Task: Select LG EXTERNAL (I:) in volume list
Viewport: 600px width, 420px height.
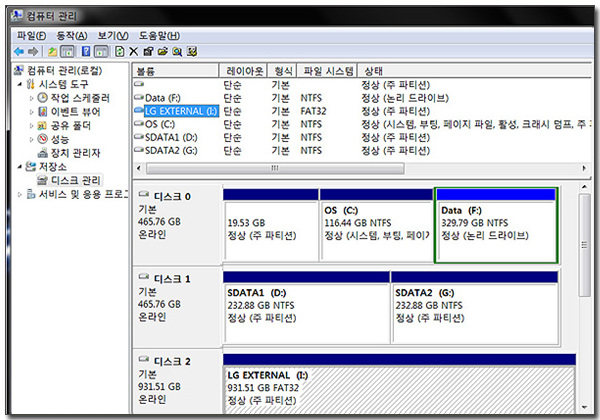Action: [181, 111]
